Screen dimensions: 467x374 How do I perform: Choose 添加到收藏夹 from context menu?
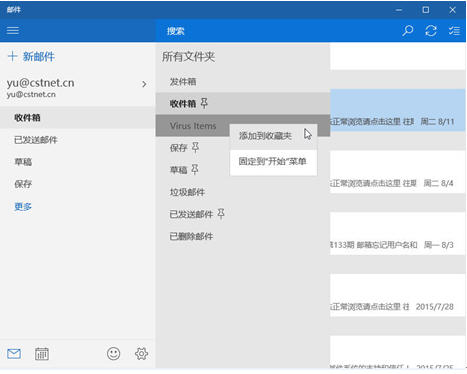click(273, 136)
